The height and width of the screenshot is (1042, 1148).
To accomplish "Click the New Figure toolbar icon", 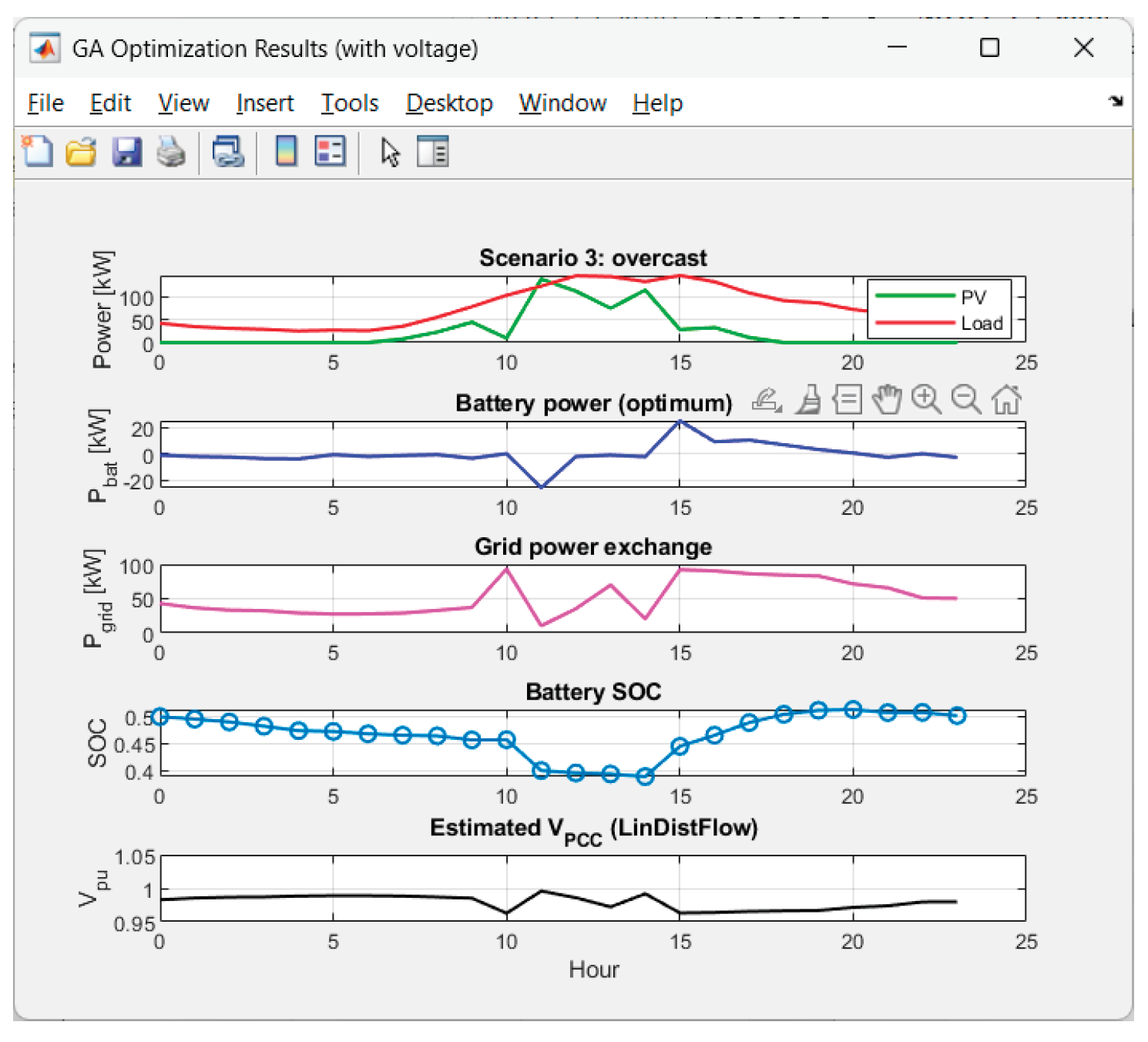I will 37,152.
